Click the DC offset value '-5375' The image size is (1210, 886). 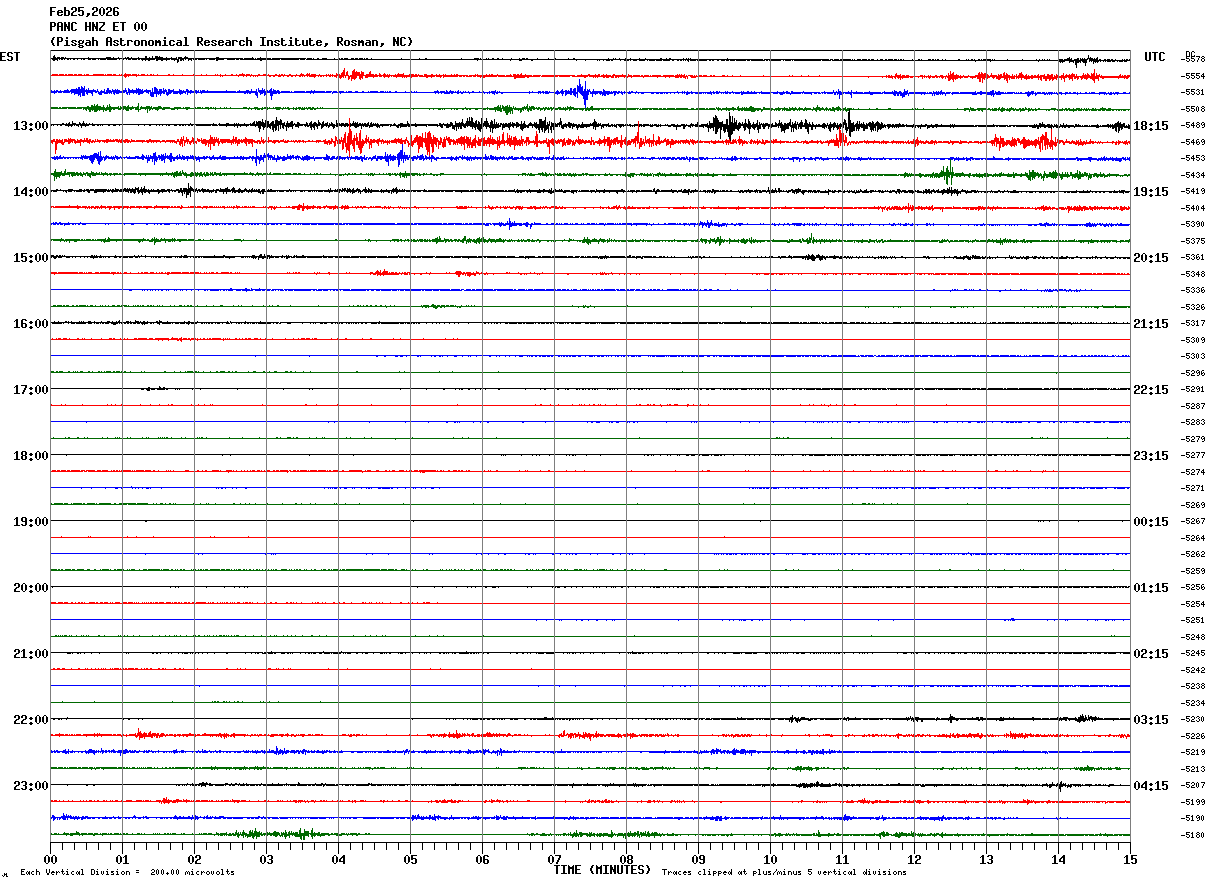click(x=1193, y=241)
